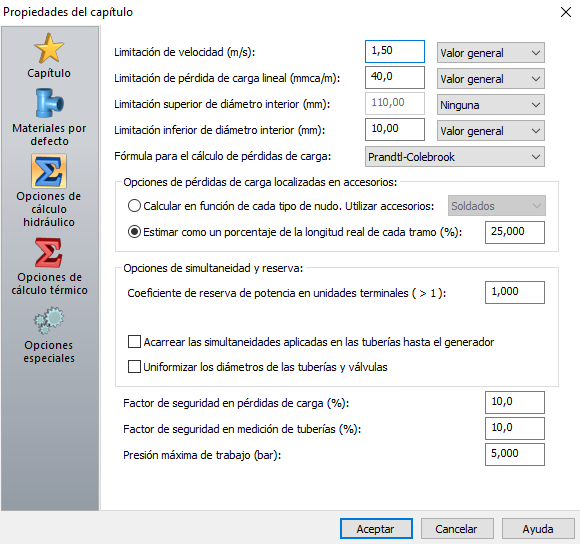Open the Prandtl-Colebrook formula dropdown
The image size is (580, 544).
(x=455, y=157)
